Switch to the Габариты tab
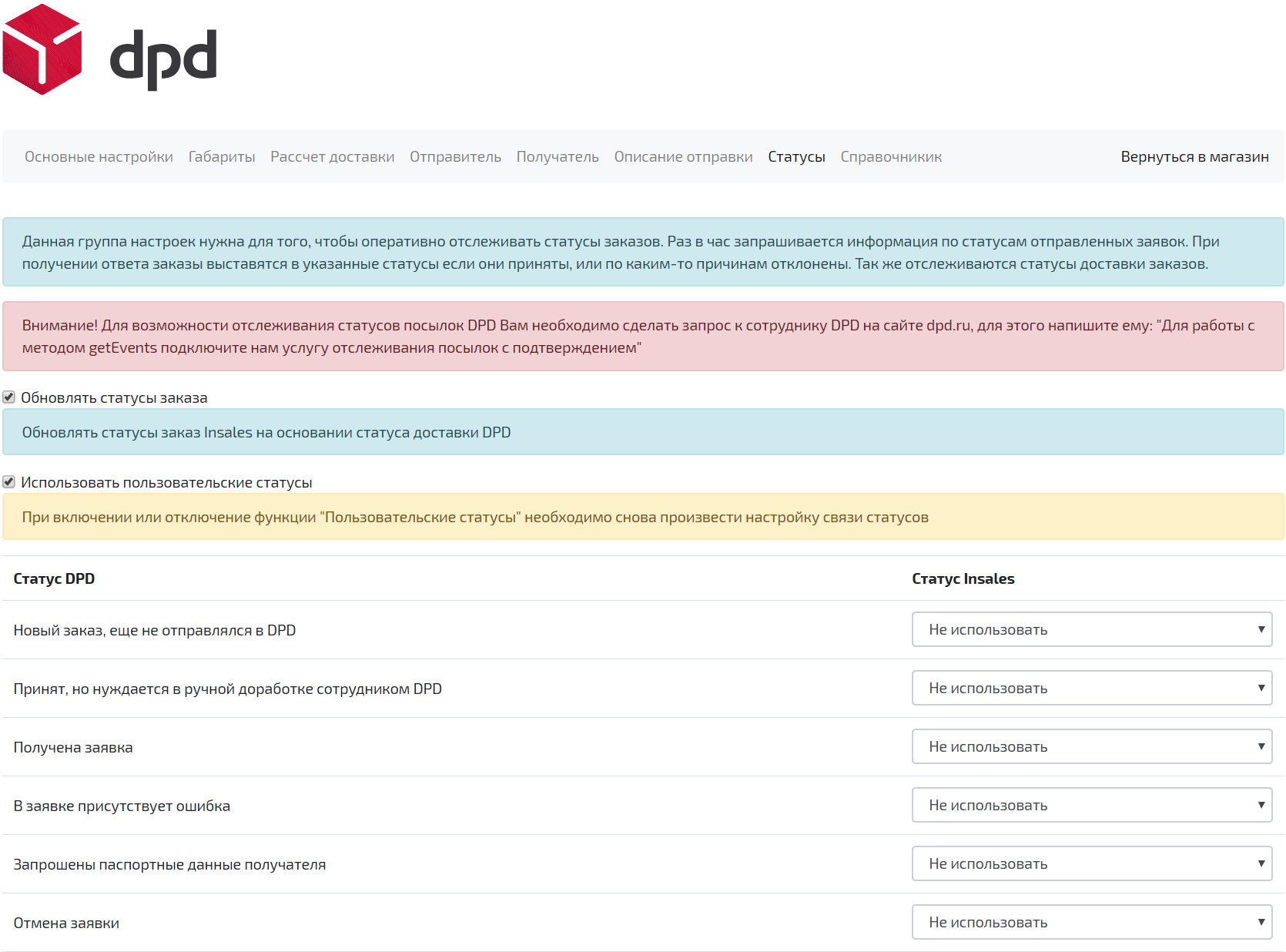The height and width of the screenshot is (952, 1286). click(x=222, y=156)
